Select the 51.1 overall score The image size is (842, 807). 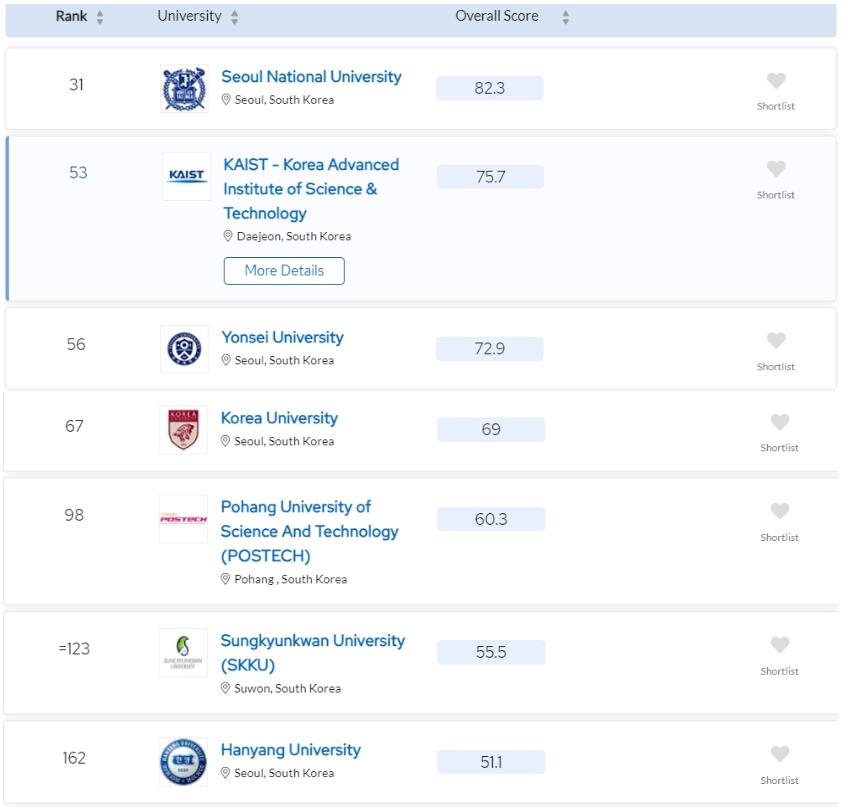tap(491, 762)
